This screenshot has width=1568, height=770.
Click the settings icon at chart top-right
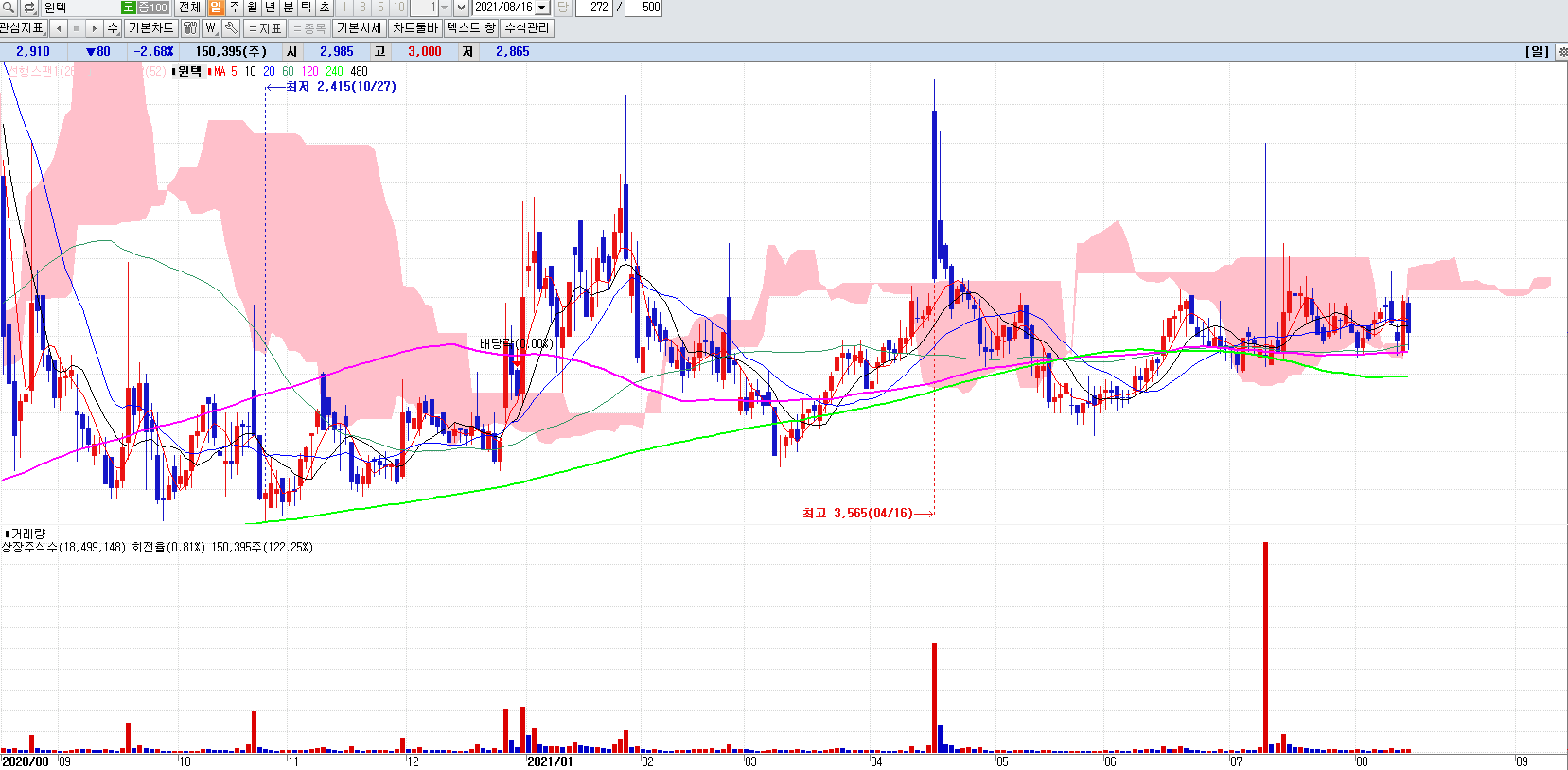(1562, 52)
